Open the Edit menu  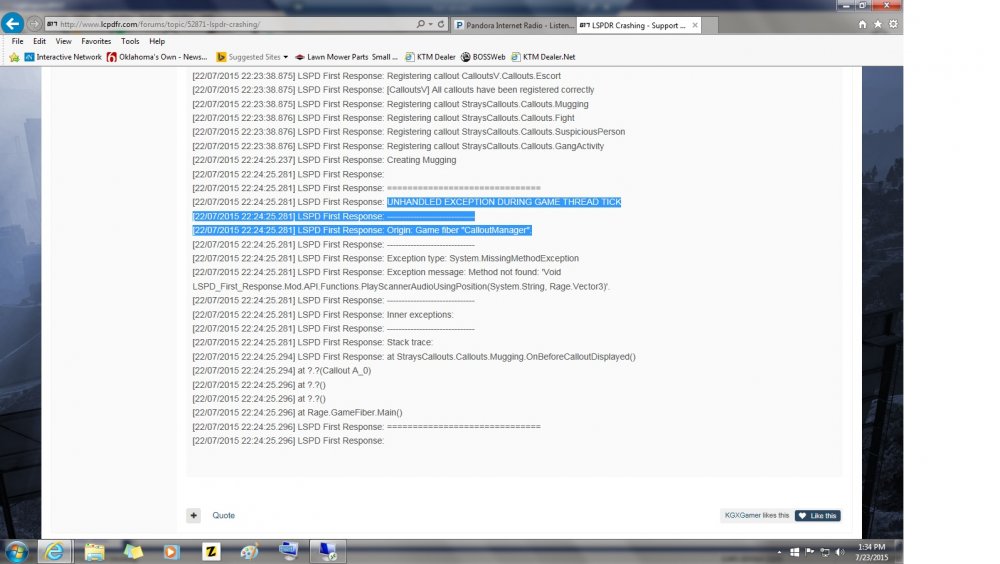(x=40, y=41)
